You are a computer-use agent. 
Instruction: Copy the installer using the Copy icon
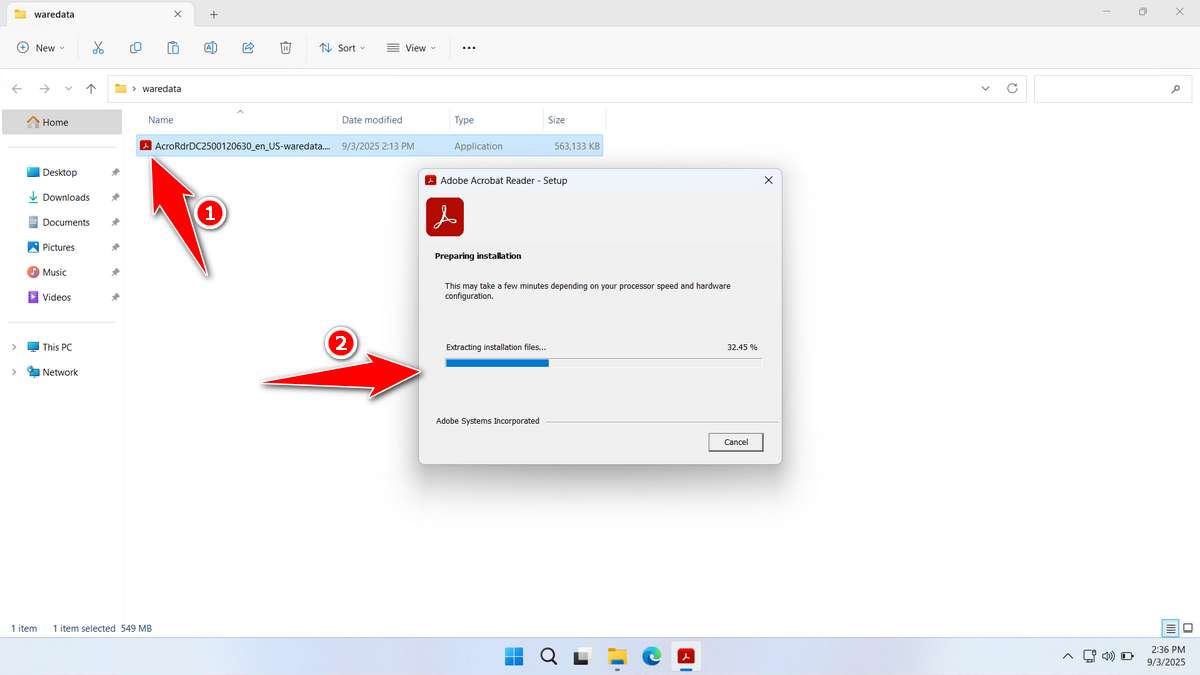[135, 47]
